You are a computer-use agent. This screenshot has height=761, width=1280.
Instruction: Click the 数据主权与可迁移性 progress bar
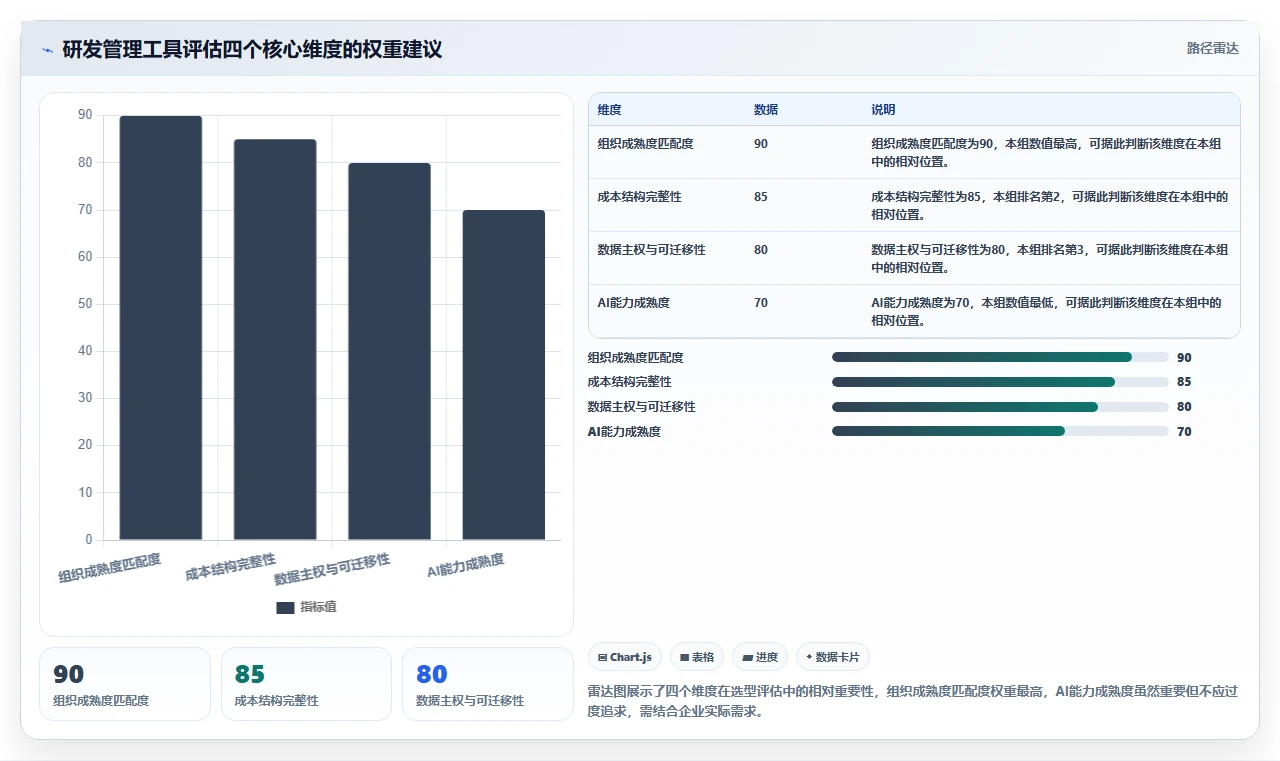click(x=1000, y=407)
